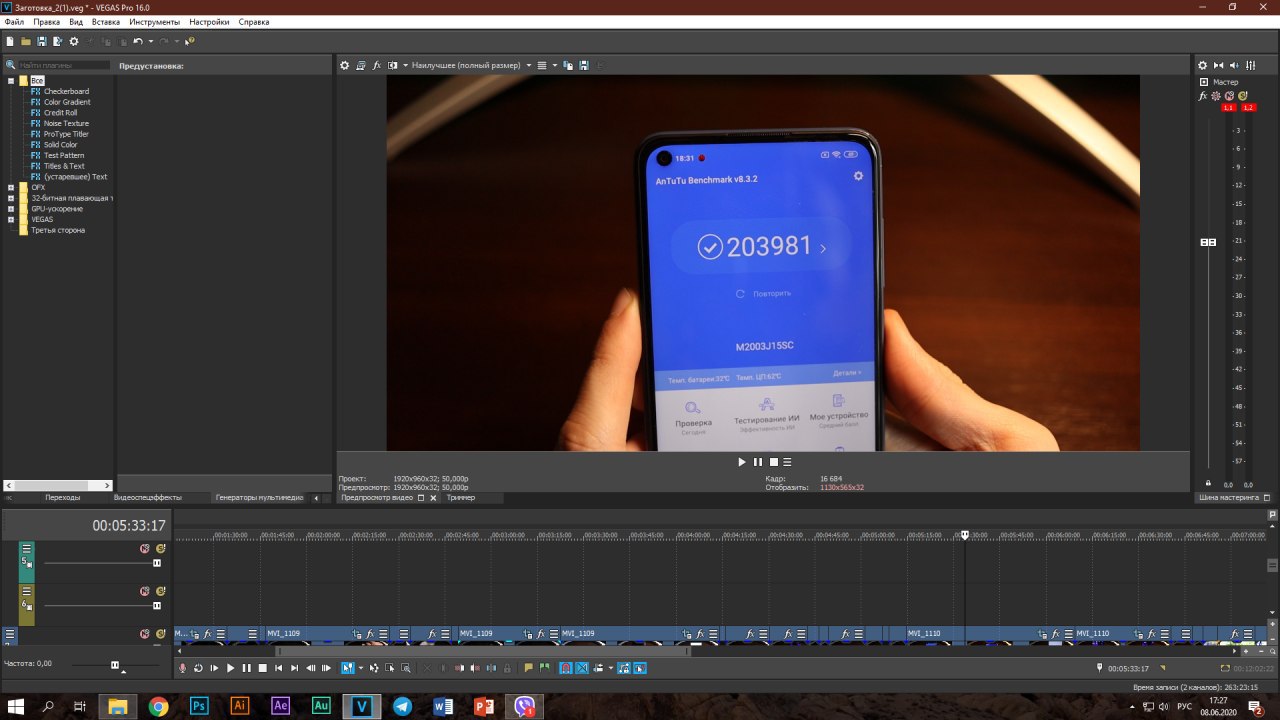The height and width of the screenshot is (720, 1280).
Task: Mute track 6
Action: tap(144, 591)
